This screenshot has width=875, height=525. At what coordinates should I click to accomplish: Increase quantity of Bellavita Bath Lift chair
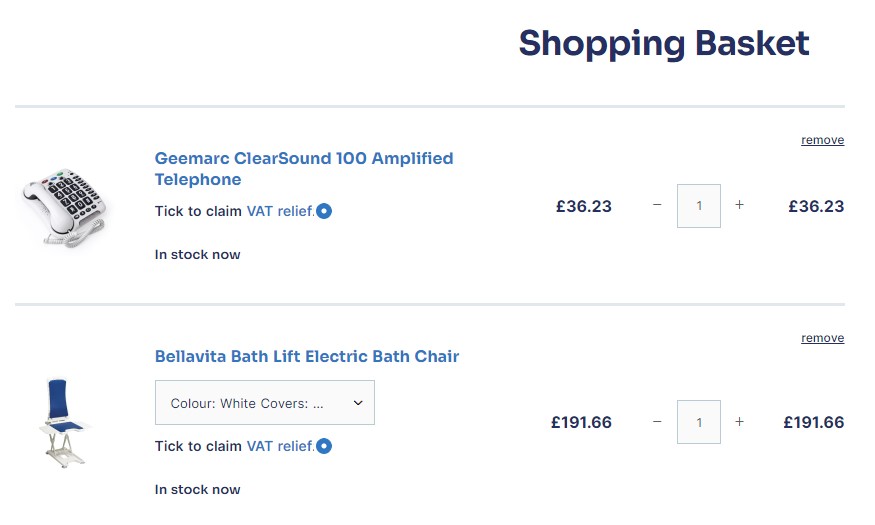(740, 422)
